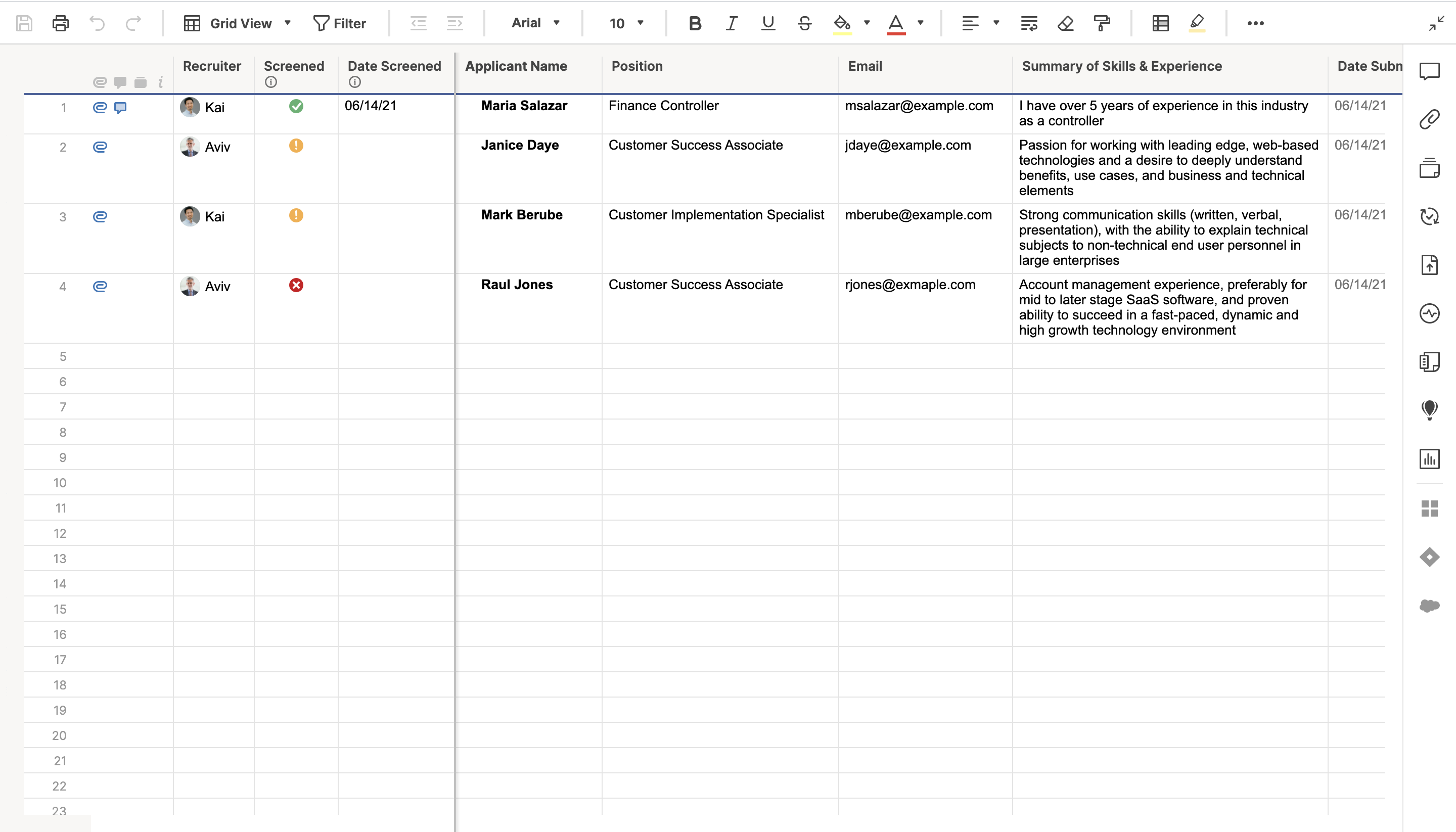This screenshot has width=1456, height=832.
Task: Open the Conversations panel in right sidebar
Action: (x=1429, y=71)
